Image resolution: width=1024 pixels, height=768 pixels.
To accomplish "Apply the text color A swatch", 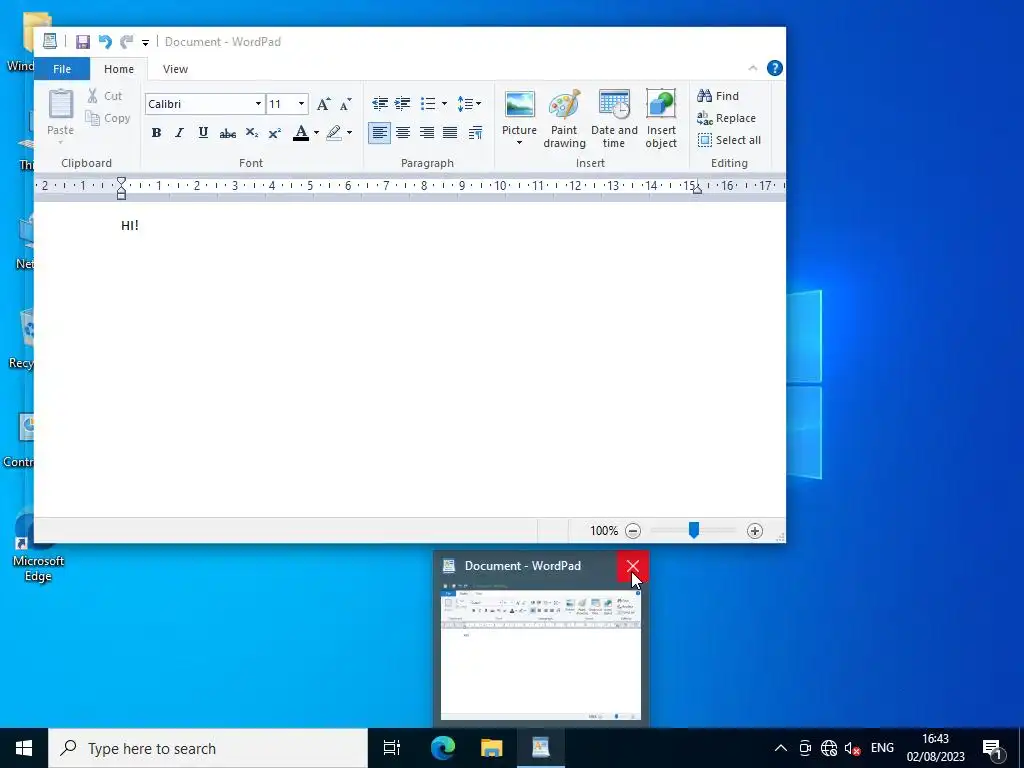I will coord(300,133).
